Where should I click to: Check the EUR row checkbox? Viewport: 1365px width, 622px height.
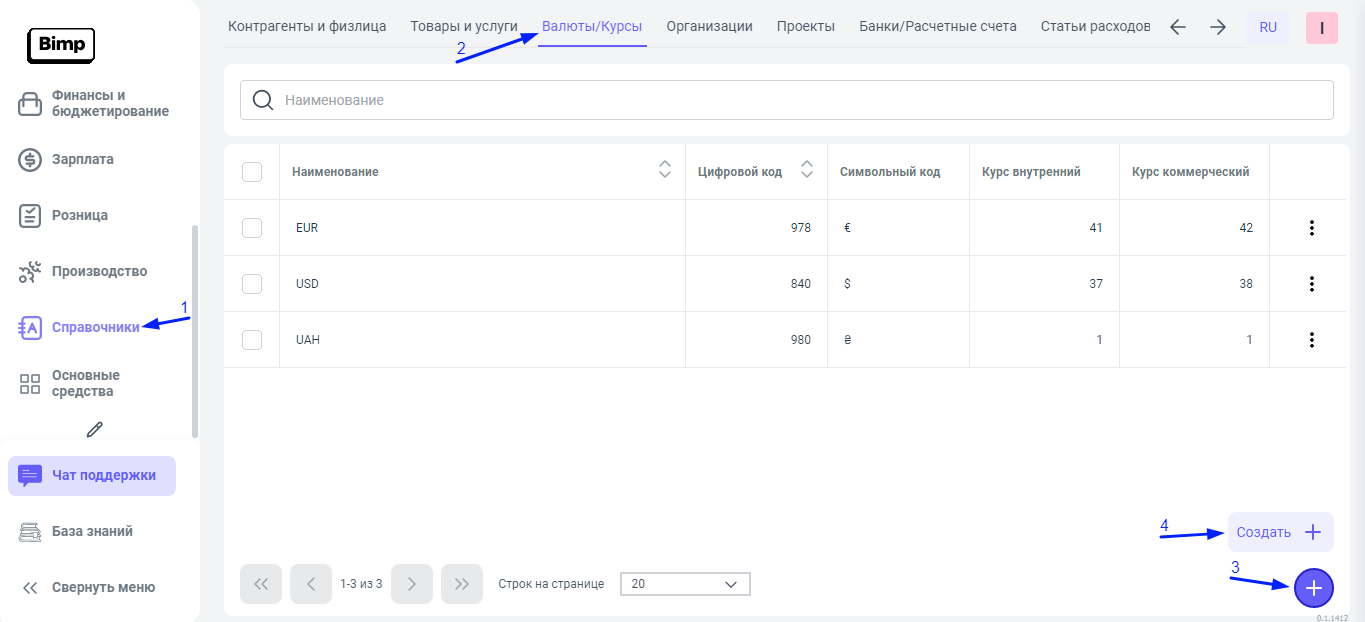252,228
